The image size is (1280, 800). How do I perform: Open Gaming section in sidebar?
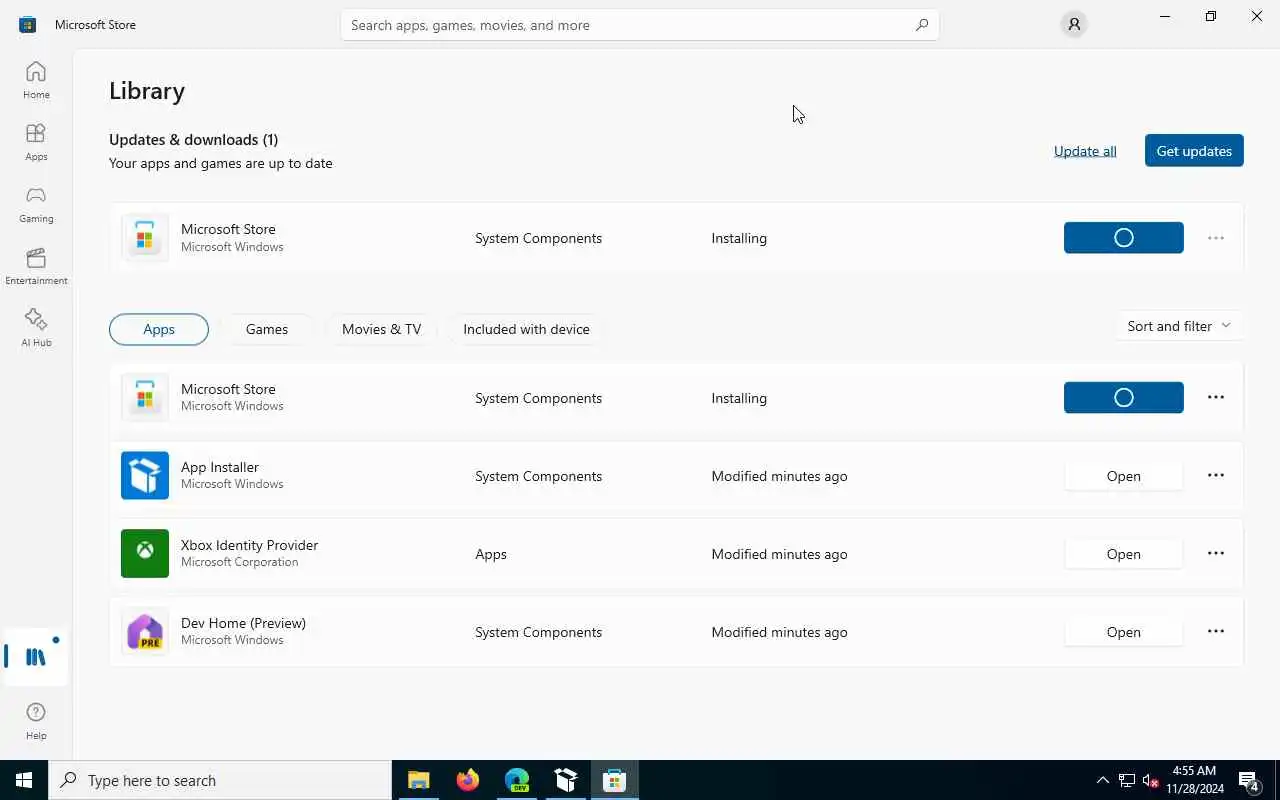click(36, 204)
